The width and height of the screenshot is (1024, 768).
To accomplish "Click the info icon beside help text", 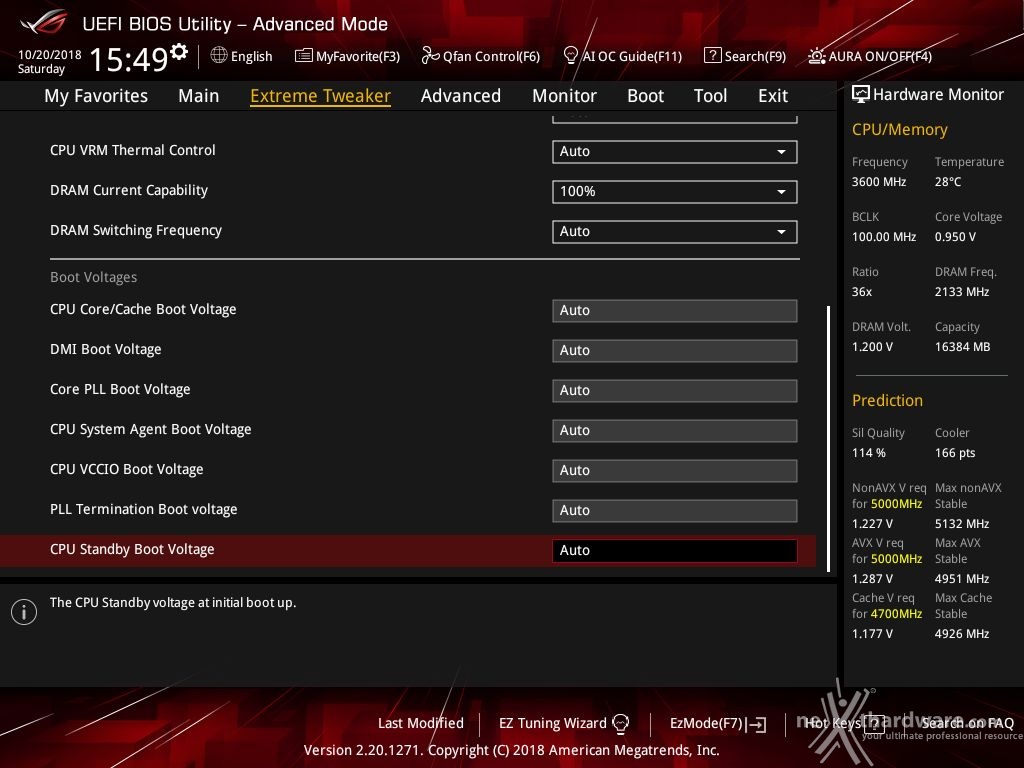I will [x=24, y=612].
